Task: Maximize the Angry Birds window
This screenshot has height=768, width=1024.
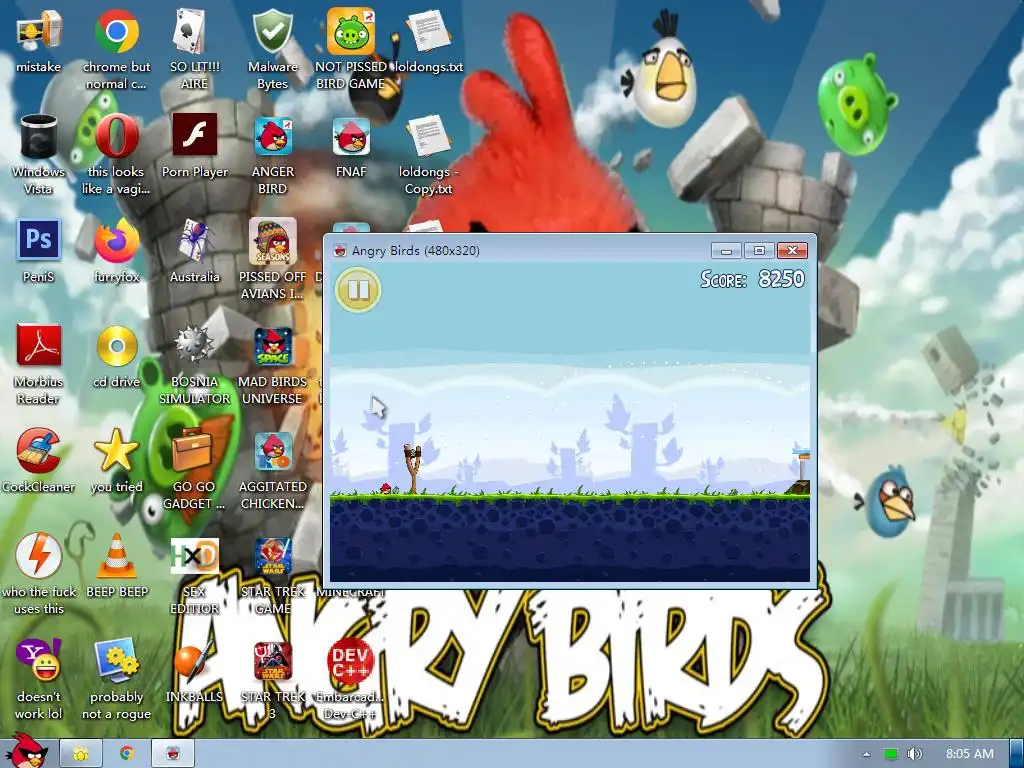Action: click(759, 251)
